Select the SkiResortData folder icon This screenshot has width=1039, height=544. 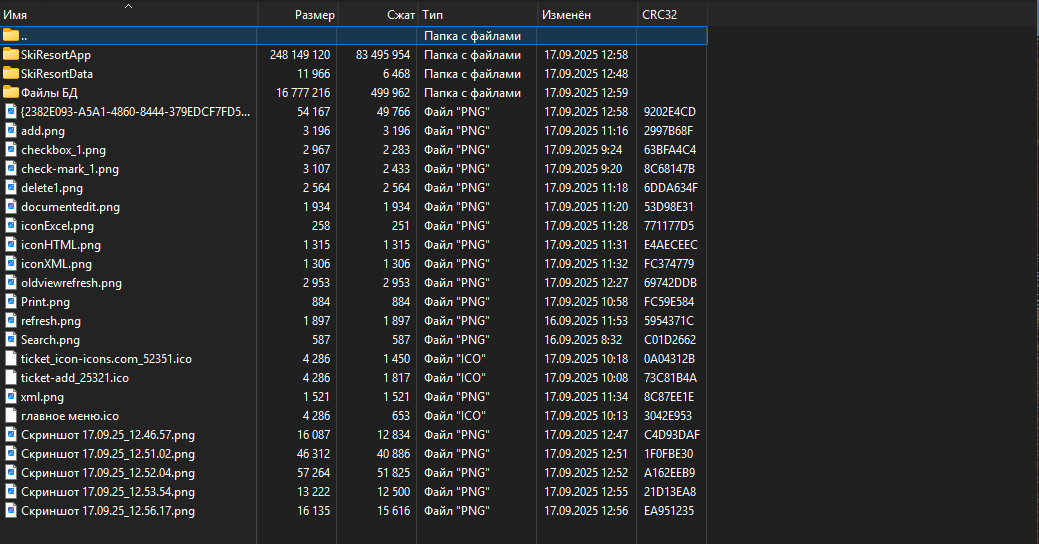pos(11,73)
